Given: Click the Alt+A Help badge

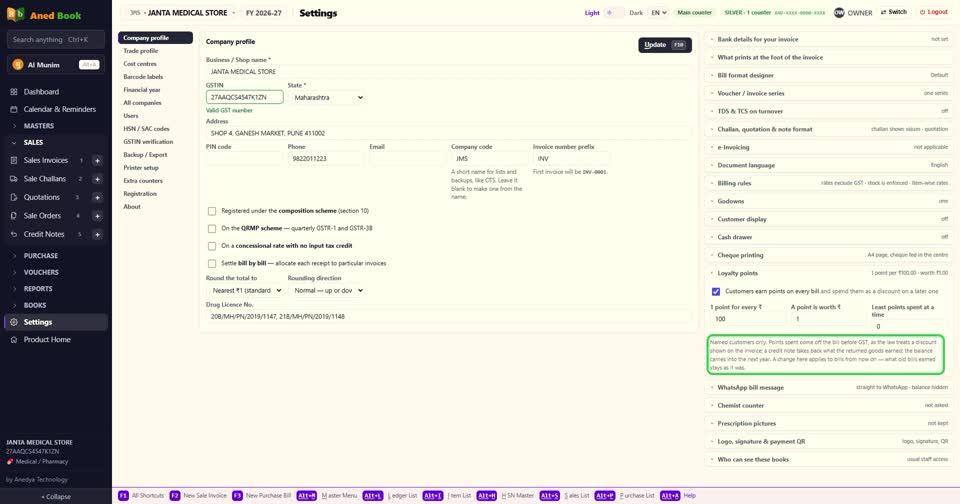Looking at the screenshot, I should pyautogui.click(x=670, y=495).
